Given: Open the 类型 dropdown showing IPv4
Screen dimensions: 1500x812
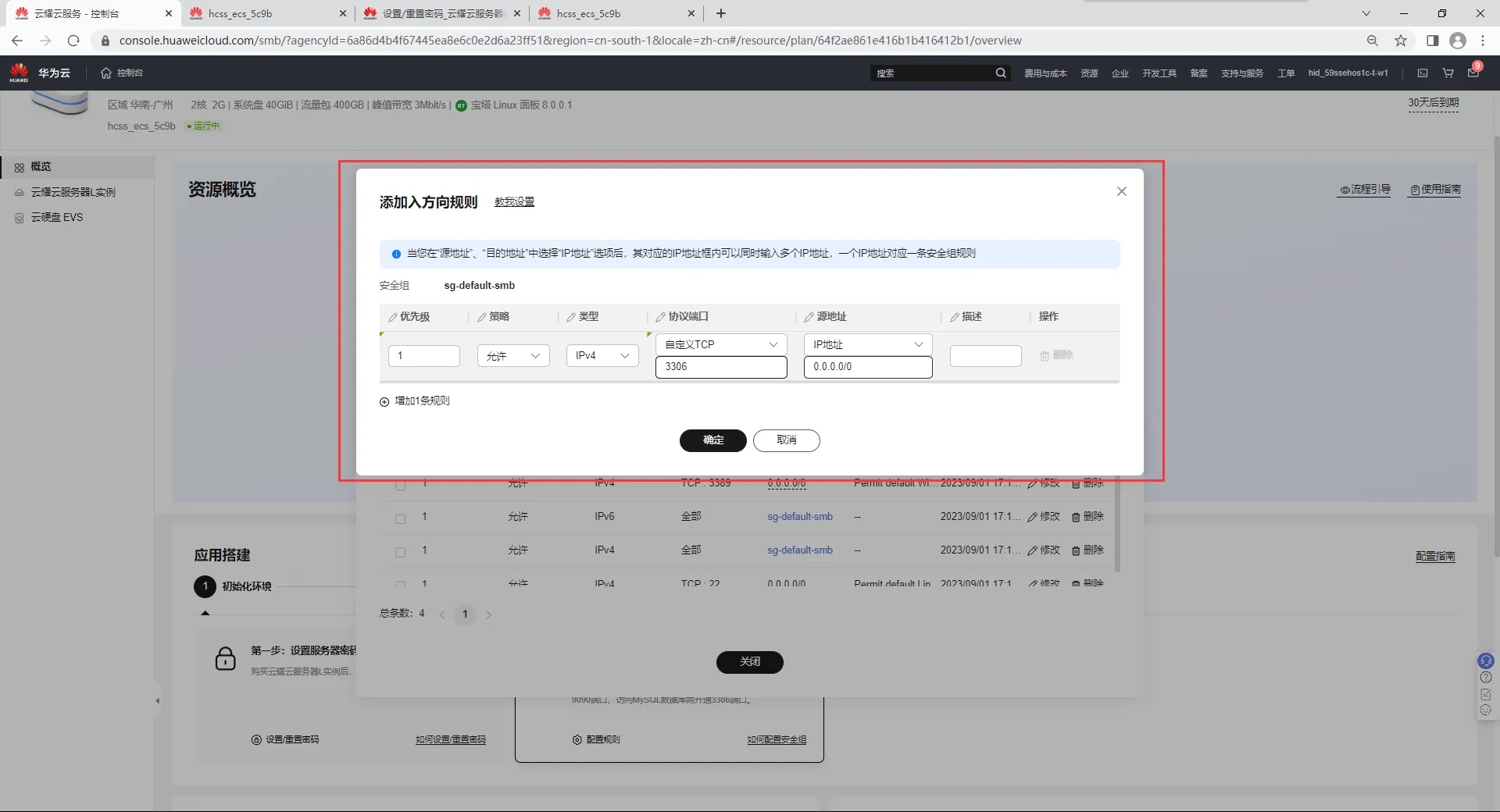Looking at the screenshot, I should pyautogui.click(x=602, y=356).
